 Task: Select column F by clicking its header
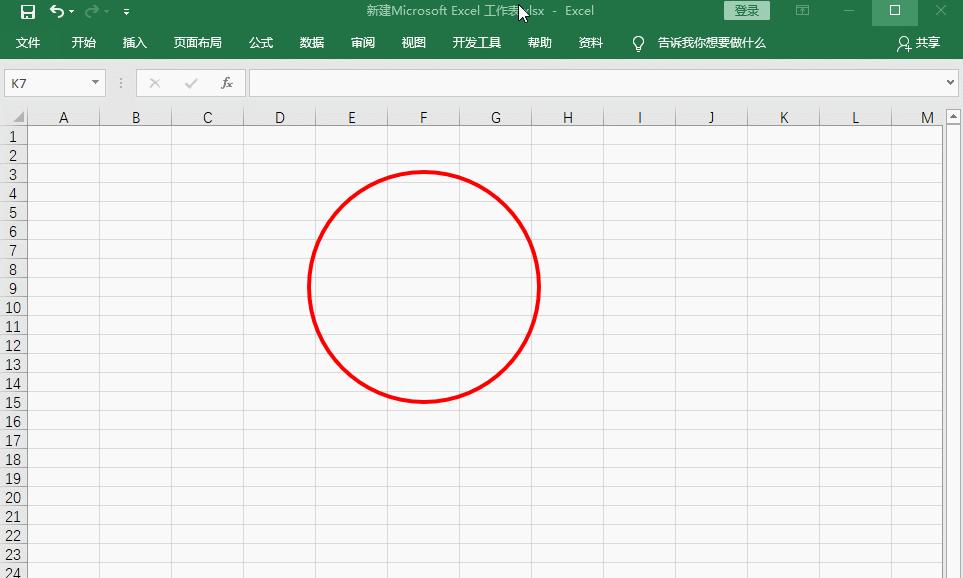[423, 116]
